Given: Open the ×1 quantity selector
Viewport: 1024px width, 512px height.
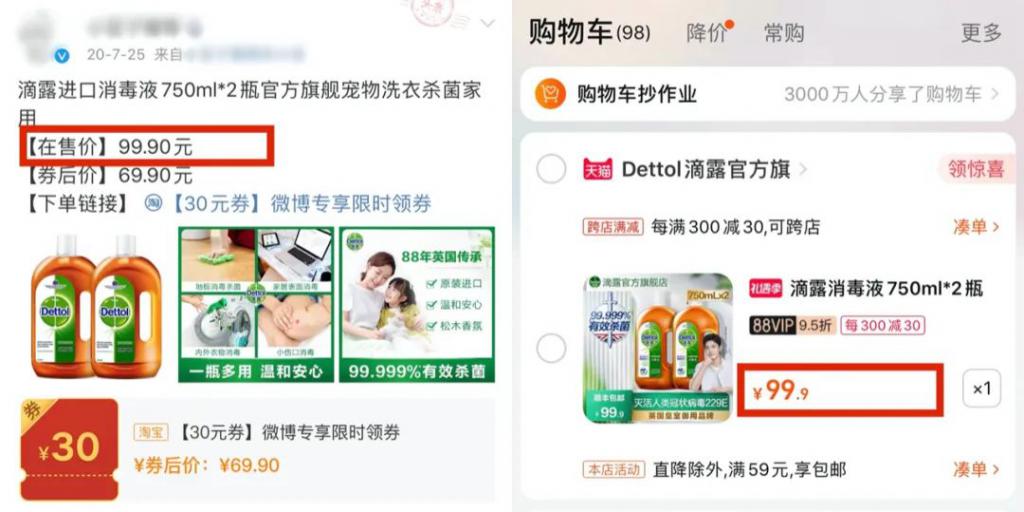Looking at the screenshot, I should tap(982, 389).
